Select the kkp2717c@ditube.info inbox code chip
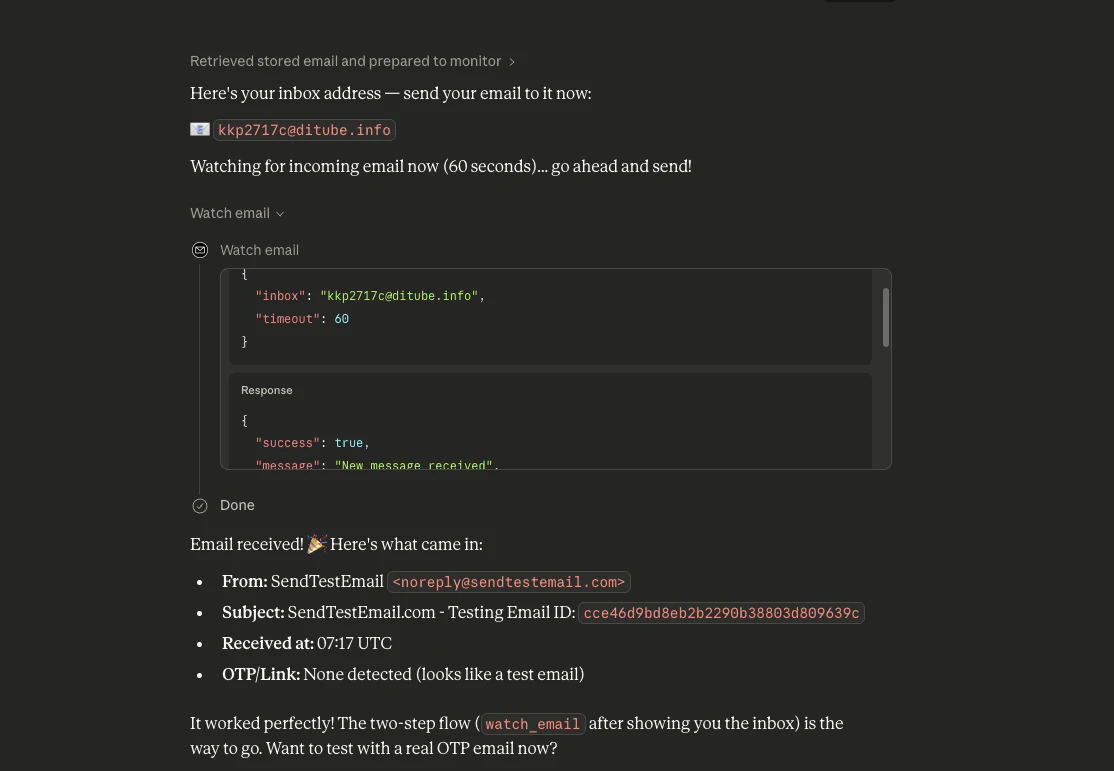The height and width of the screenshot is (771, 1114). [304, 130]
